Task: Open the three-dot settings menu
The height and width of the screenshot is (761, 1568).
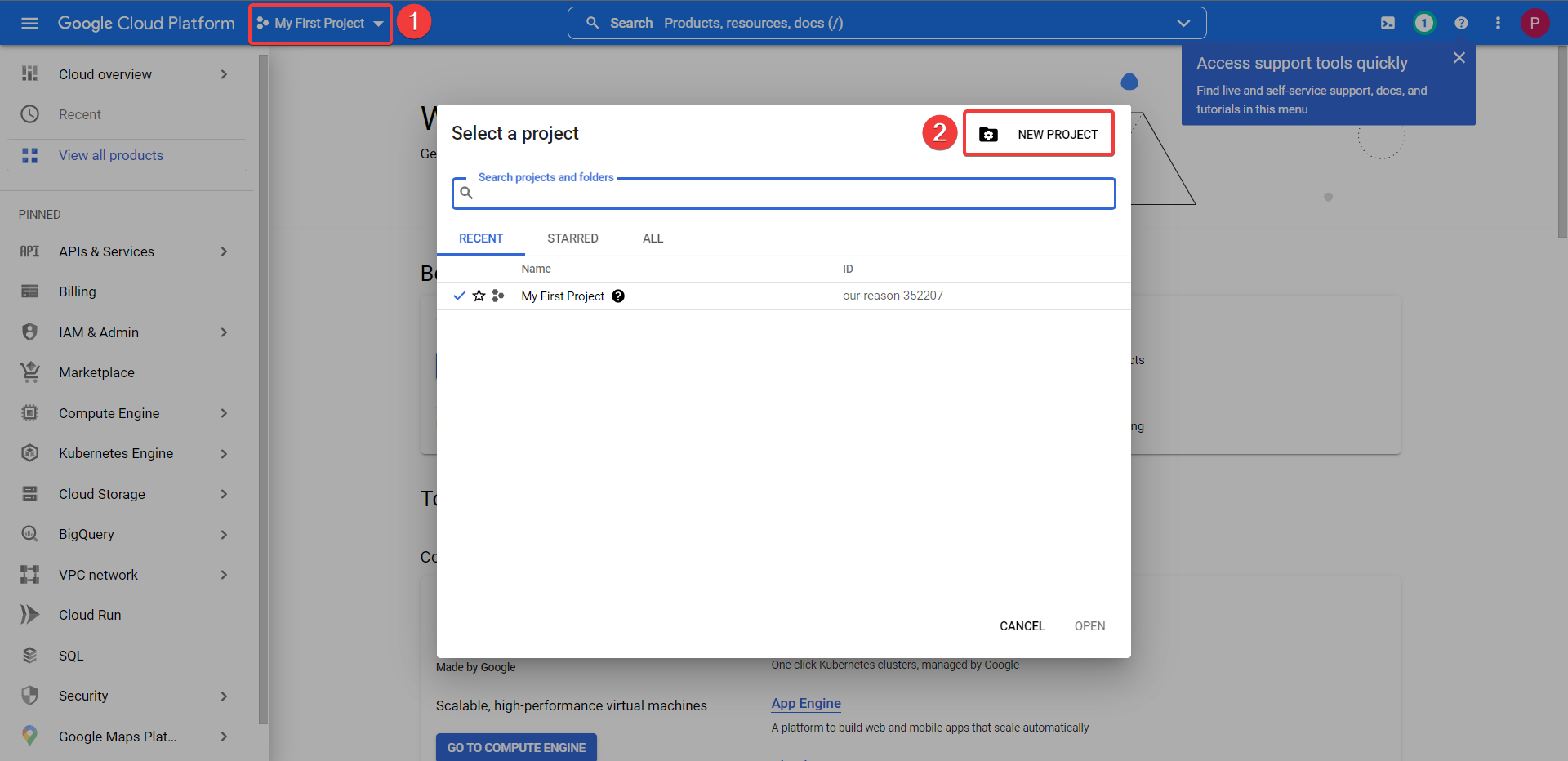Action: [1498, 23]
